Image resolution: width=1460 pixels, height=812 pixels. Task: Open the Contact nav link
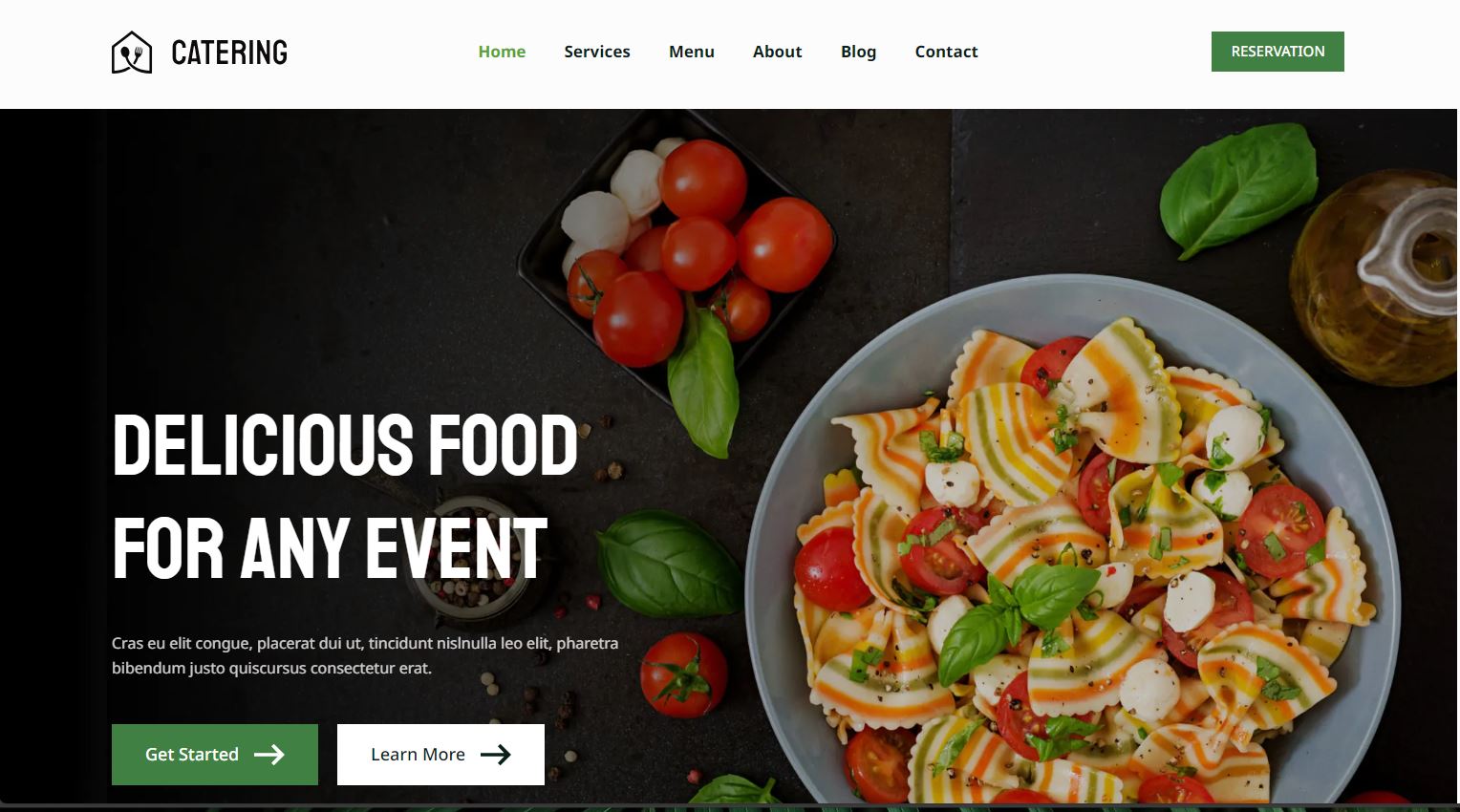pos(946,52)
